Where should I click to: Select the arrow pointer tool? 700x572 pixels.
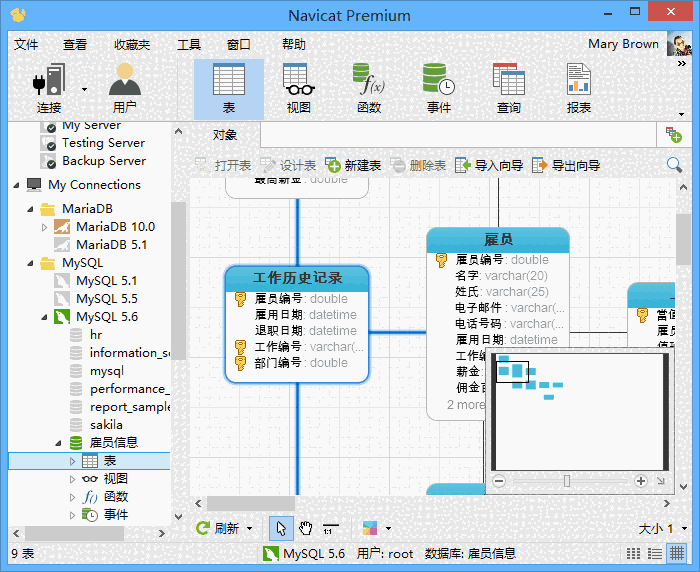pos(281,528)
